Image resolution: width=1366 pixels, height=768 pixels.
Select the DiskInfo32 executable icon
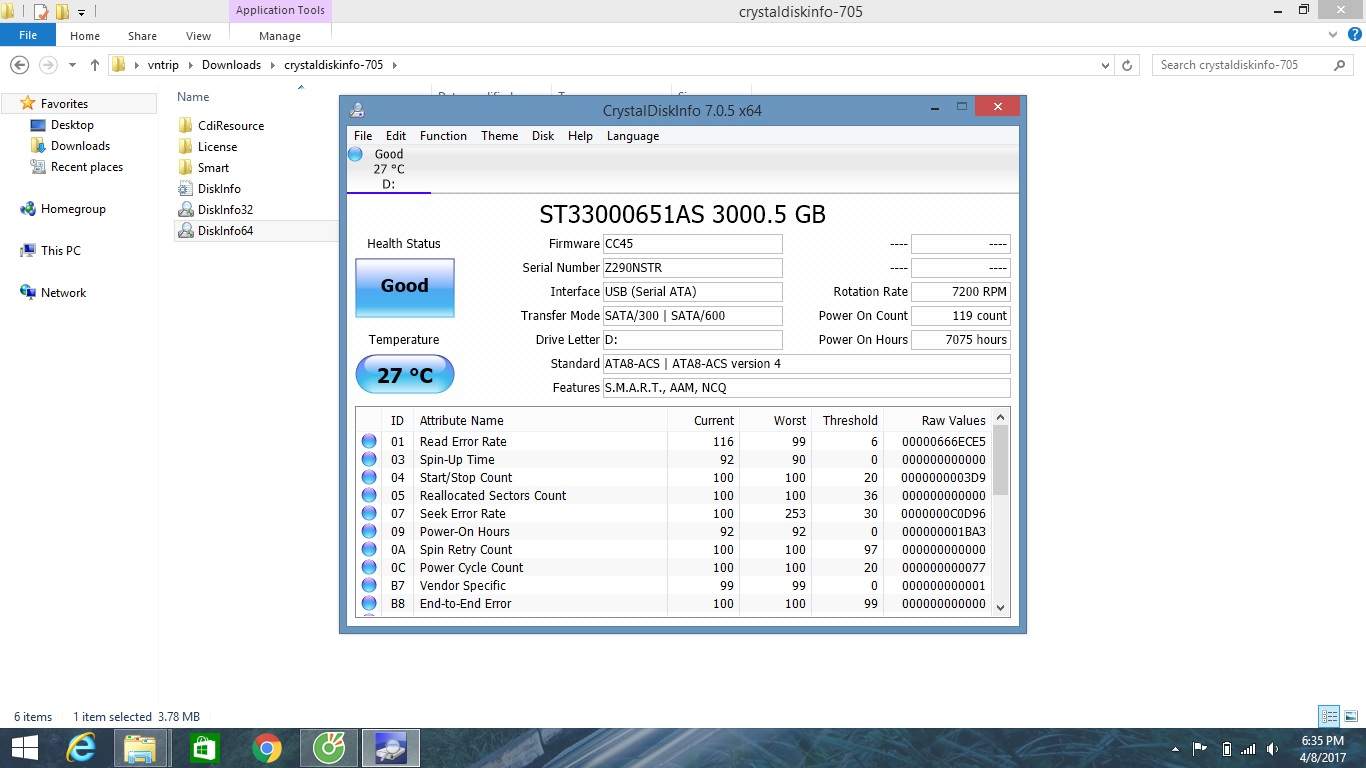pos(185,209)
